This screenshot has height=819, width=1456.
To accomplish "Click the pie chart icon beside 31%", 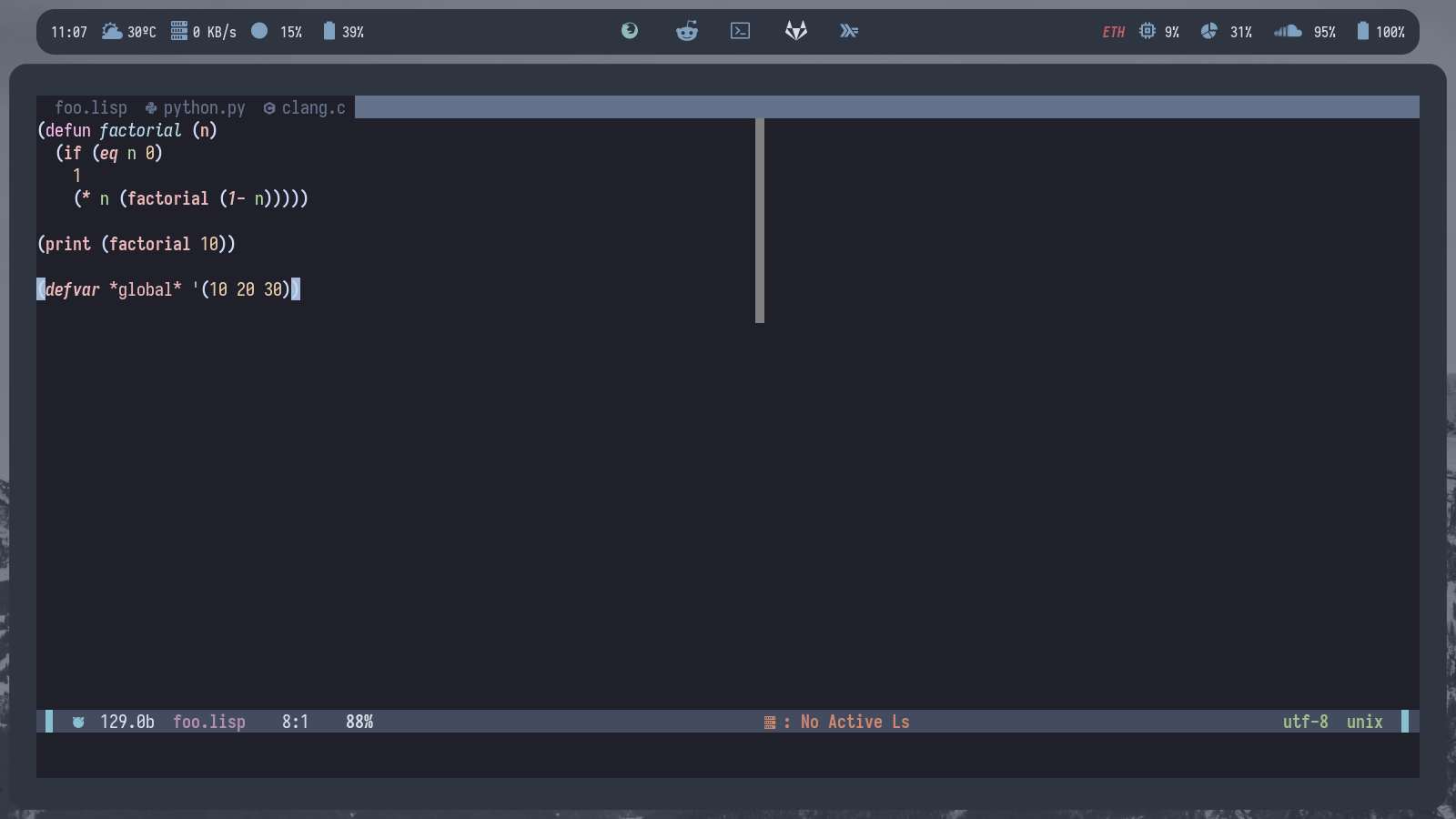I will pyautogui.click(x=1208, y=31).
